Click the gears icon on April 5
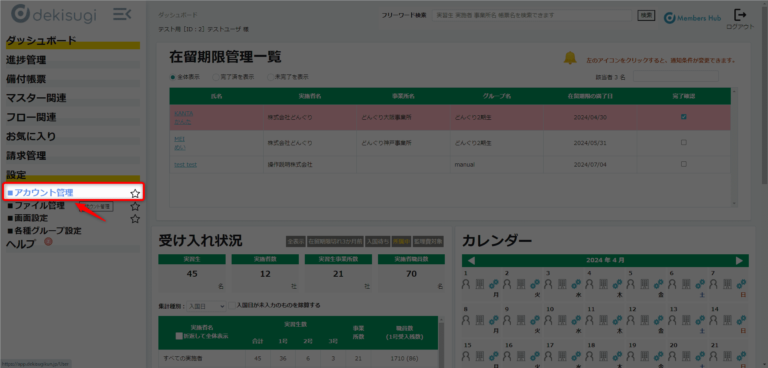Viewport: 768px width, 368px height. [658, 283]
